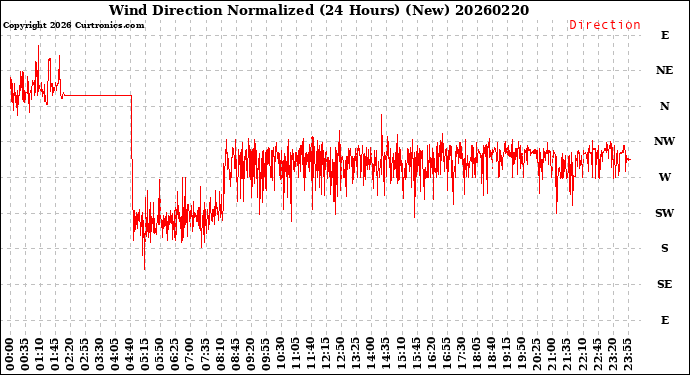Click the '00:35' time label
This screenshot has width=690, height=375.
pos(24,355)
